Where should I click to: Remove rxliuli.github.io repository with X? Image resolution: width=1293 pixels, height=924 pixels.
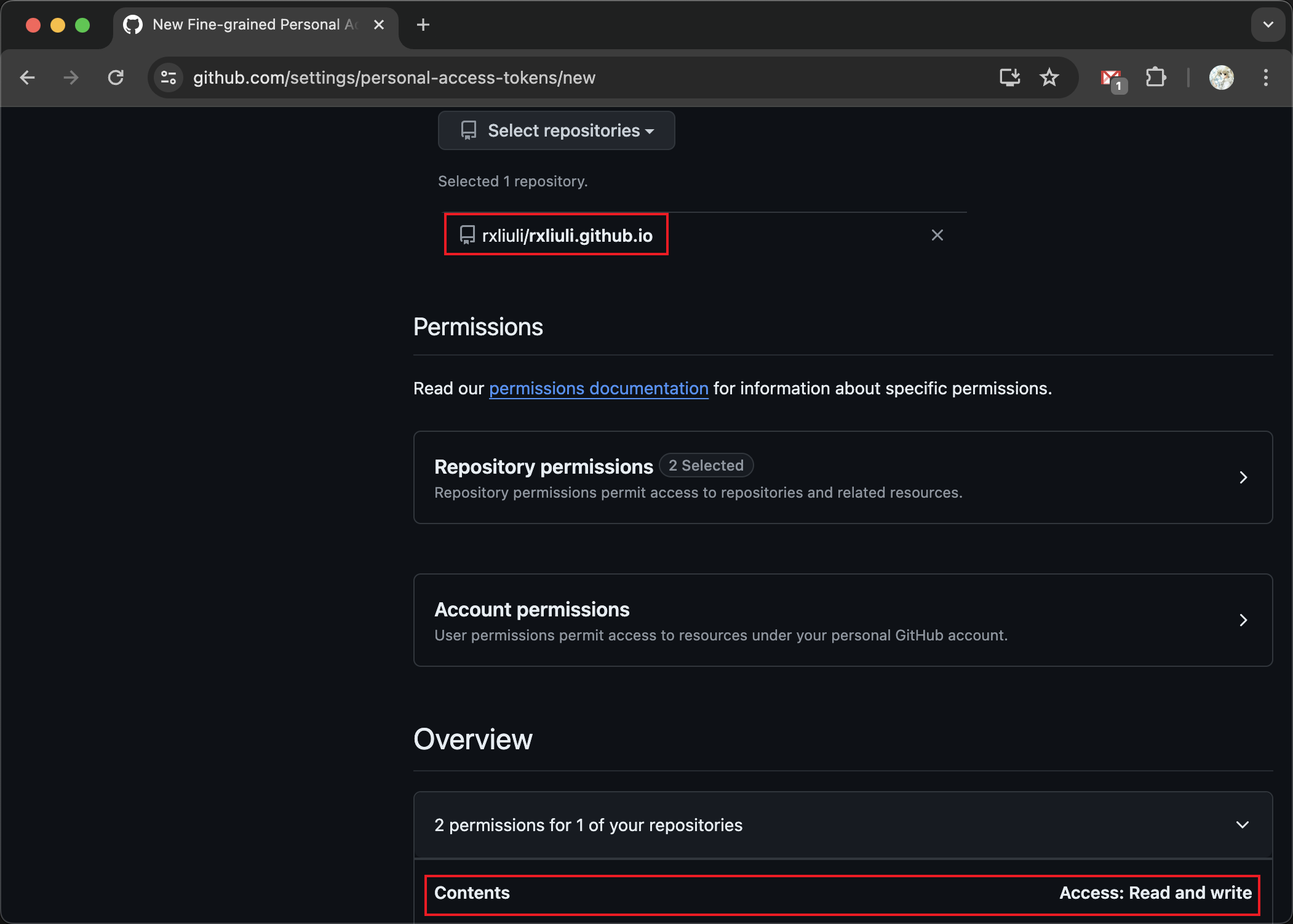click(x=937, y=235)
